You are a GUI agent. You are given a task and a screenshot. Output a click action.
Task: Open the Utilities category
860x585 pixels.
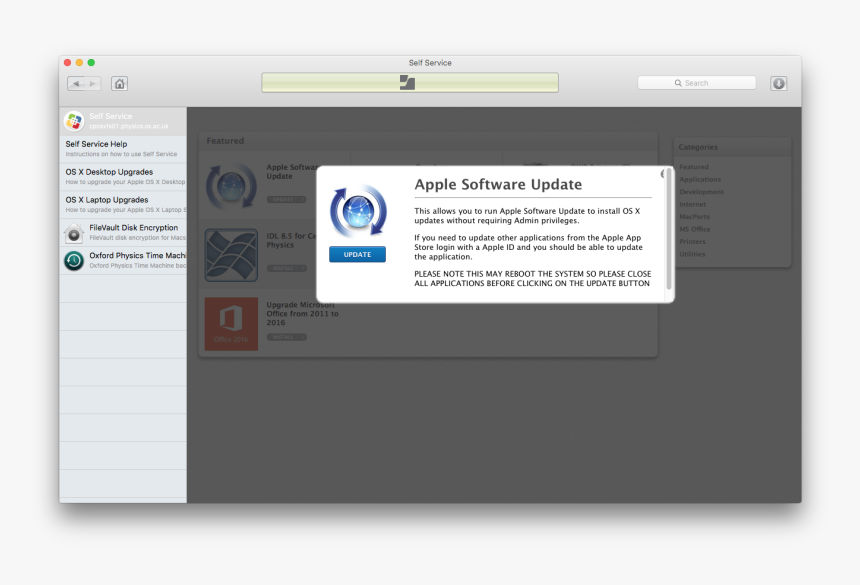coord(692,254)
